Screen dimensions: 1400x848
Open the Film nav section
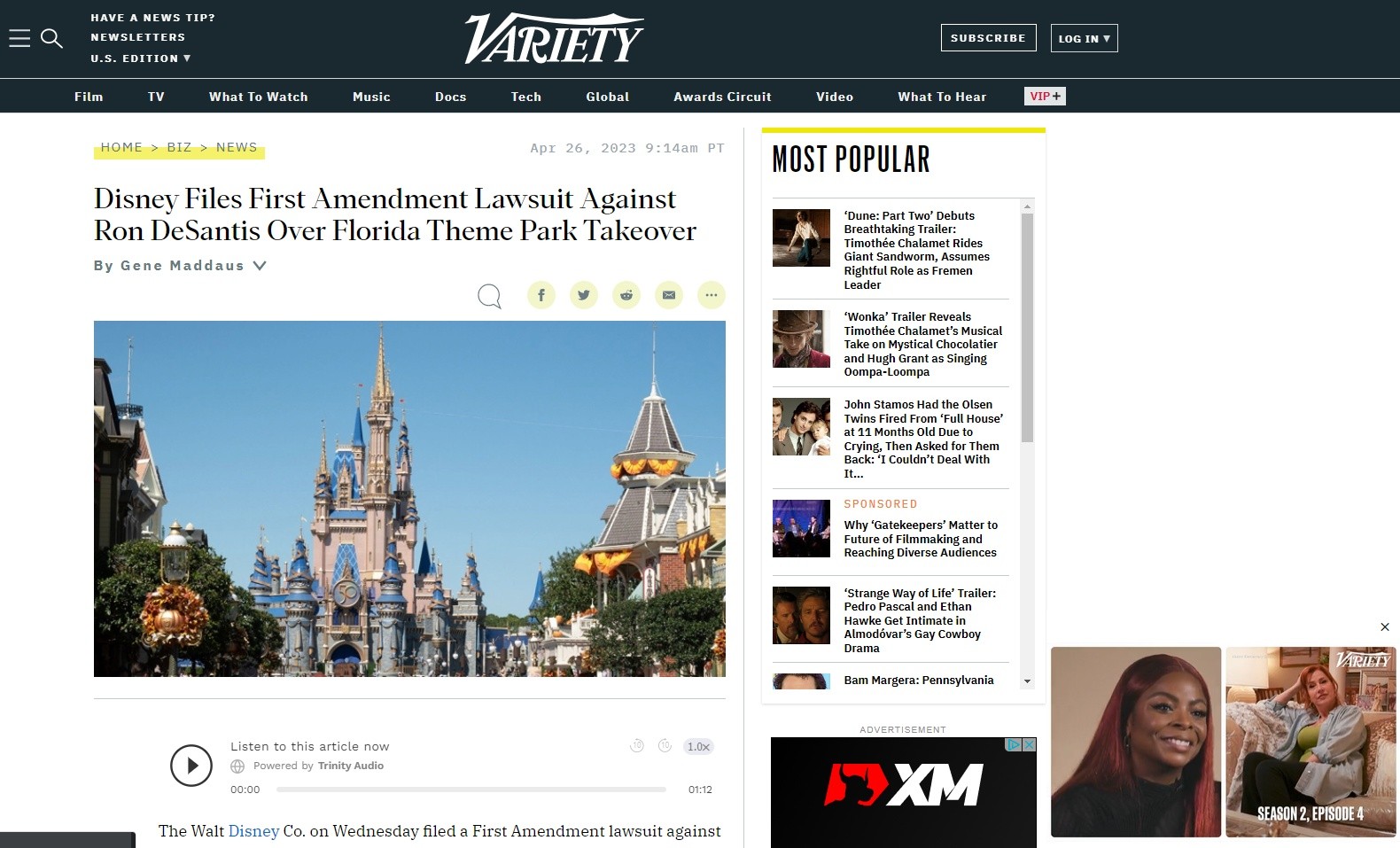coord(89,97)
